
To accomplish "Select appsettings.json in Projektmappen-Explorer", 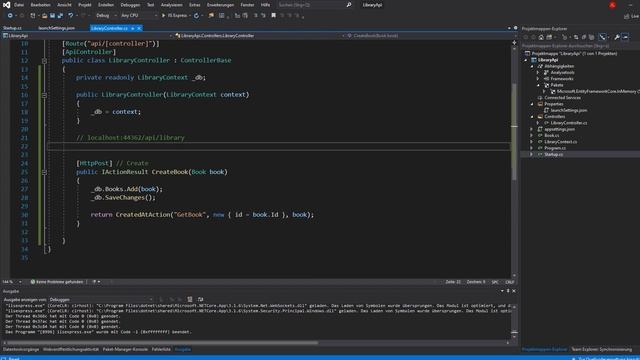I will pyautogui.click(x=559, y=129).
